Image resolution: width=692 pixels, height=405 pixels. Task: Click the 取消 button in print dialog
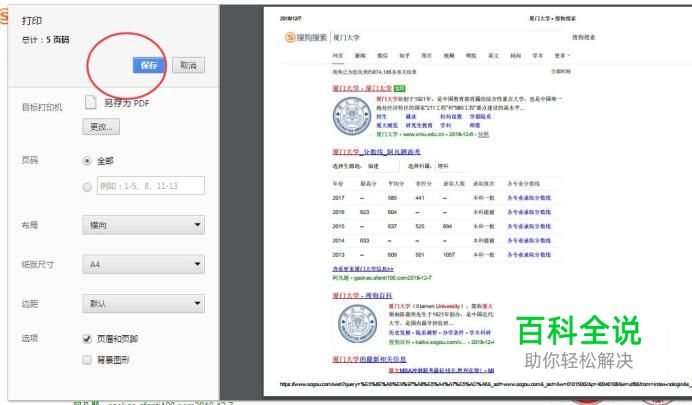[188, 65]
